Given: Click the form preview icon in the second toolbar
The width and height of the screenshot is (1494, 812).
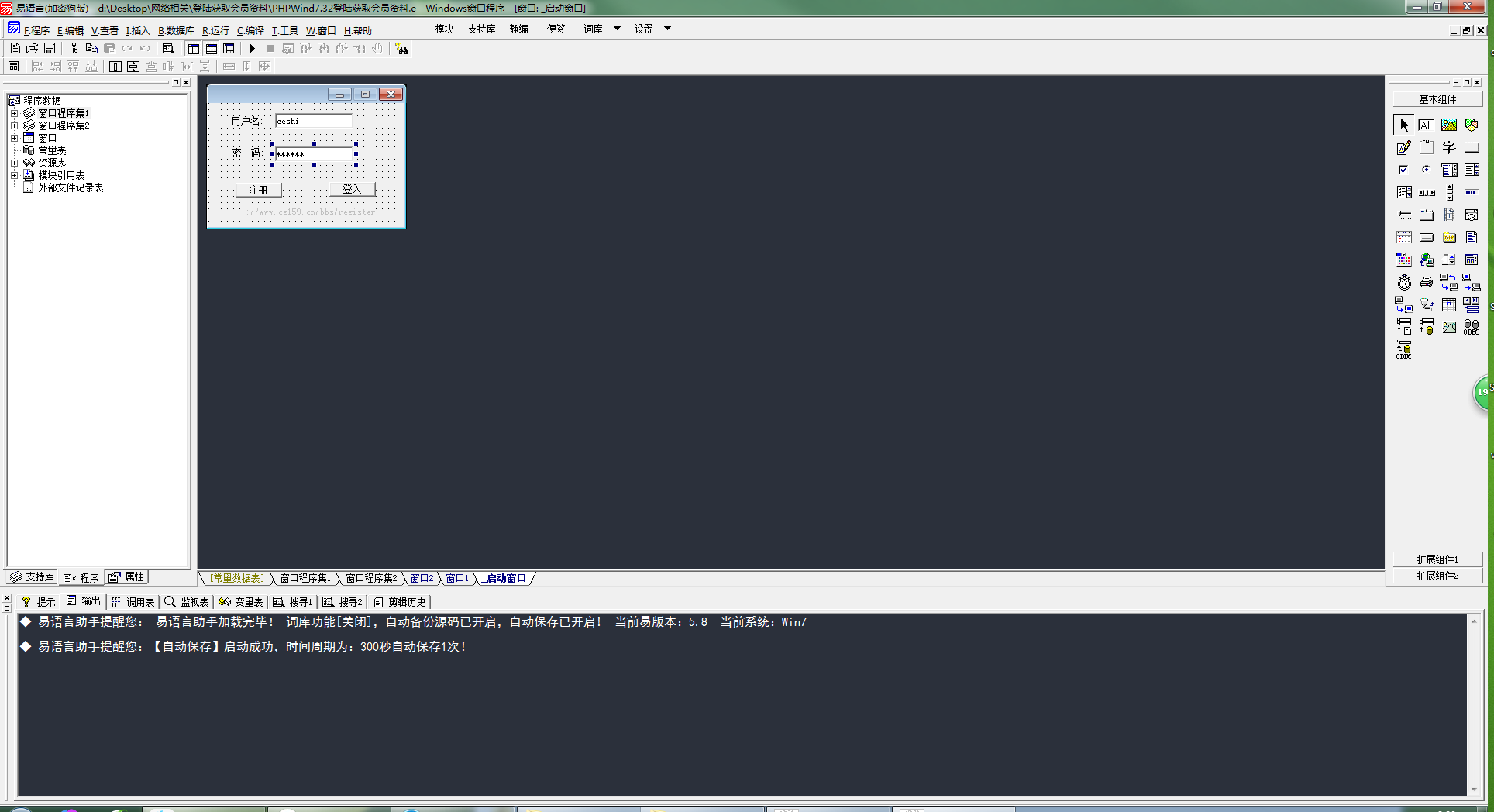Looking at the screenshot, I should [x=13, y=67].
